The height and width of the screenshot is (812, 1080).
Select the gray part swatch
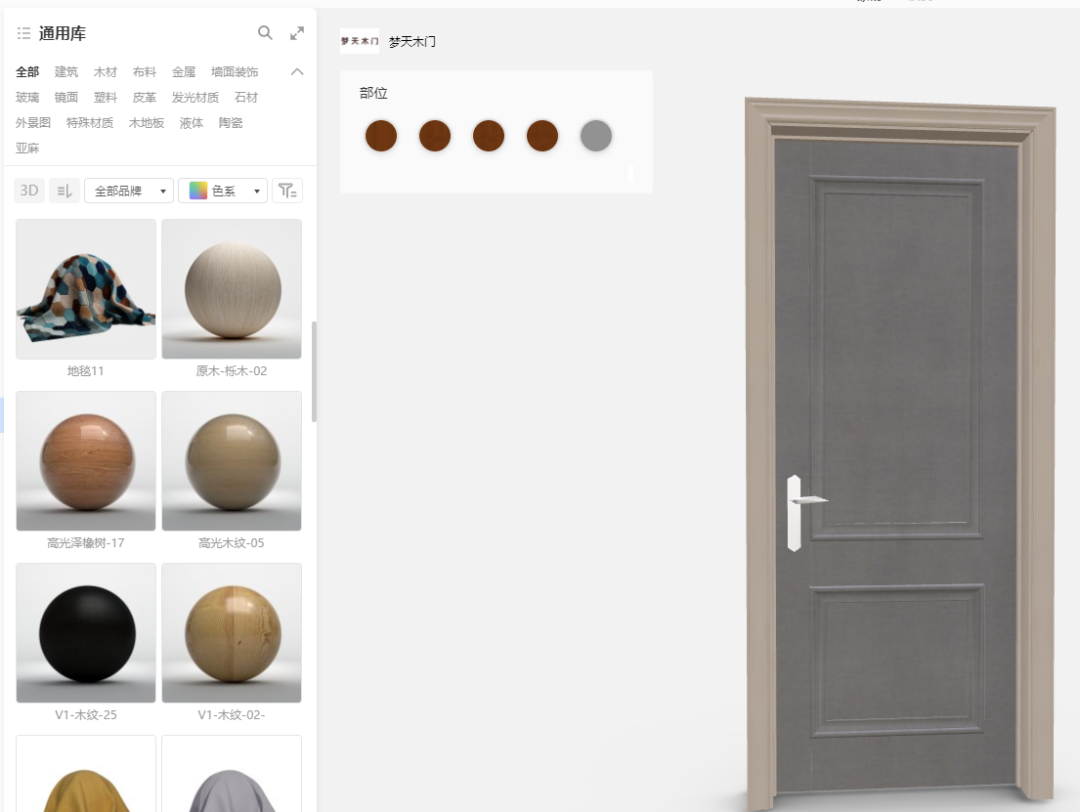[596, 136]
